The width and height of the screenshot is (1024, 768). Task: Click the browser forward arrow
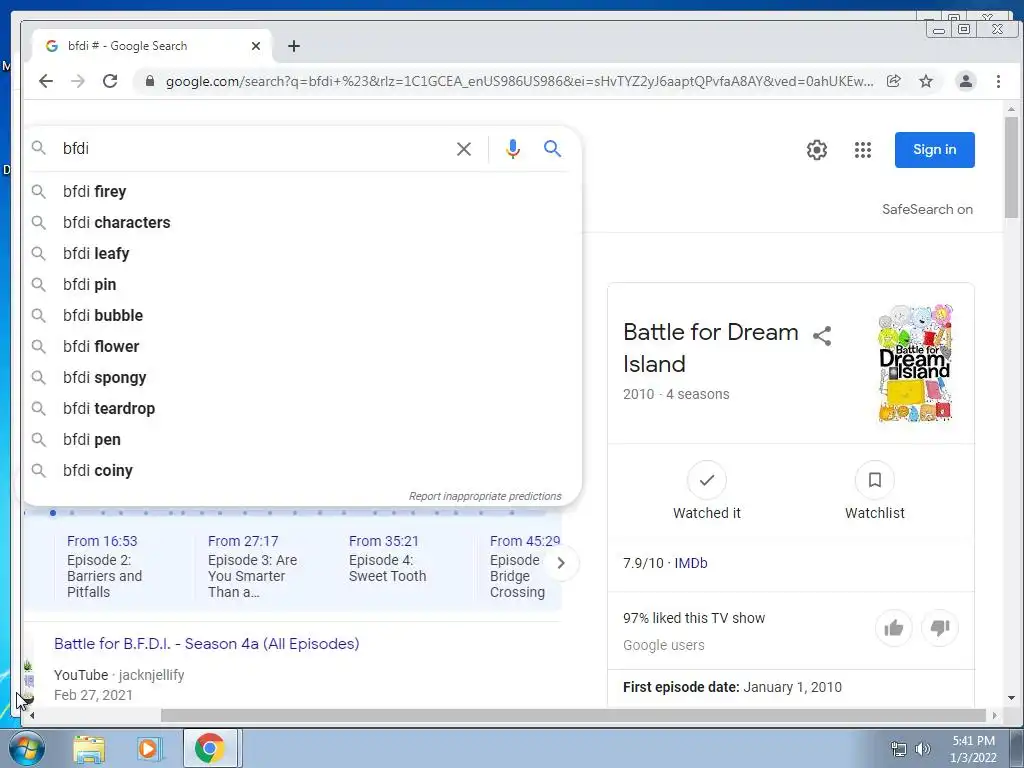(x=78, y=81)
